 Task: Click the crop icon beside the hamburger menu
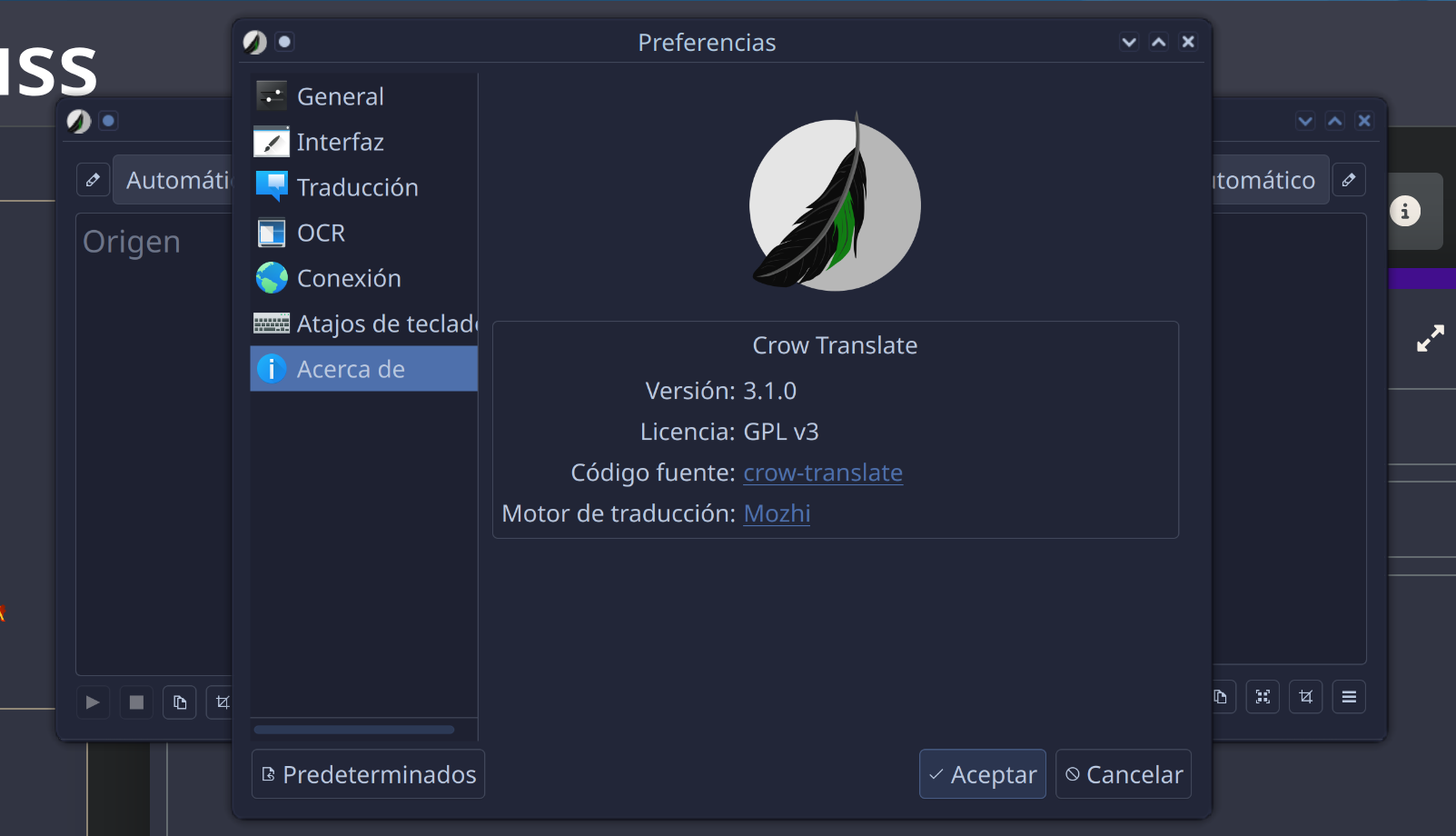[x=1306, y=697]
